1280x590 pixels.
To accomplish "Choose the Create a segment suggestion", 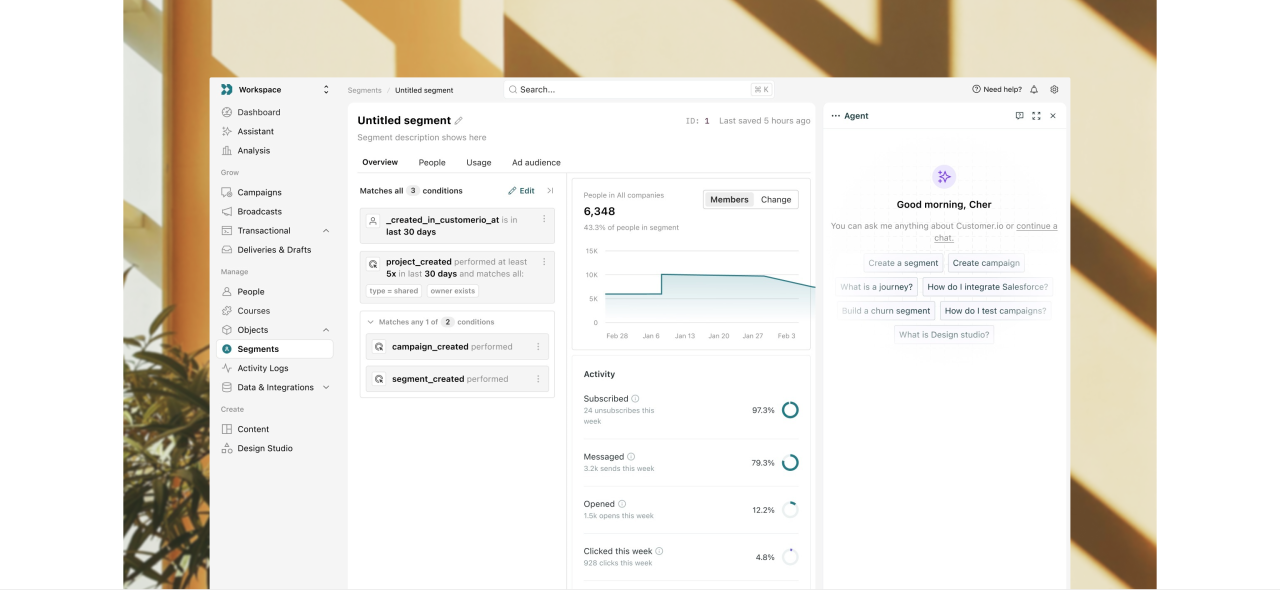I will (903, 263).
